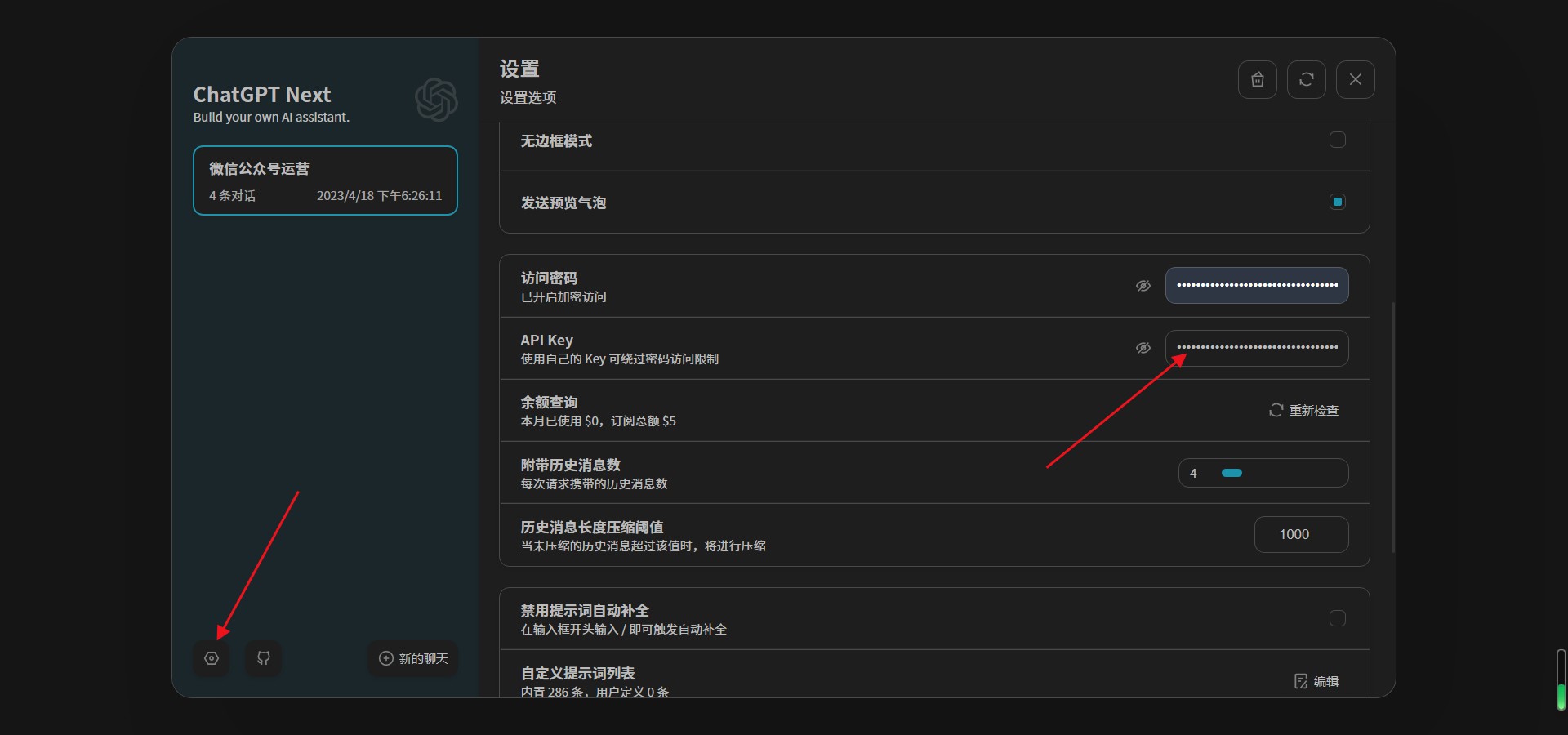Close the settings panel
The height and width of the screenshot is (735, 1568).
point(1356,79)
